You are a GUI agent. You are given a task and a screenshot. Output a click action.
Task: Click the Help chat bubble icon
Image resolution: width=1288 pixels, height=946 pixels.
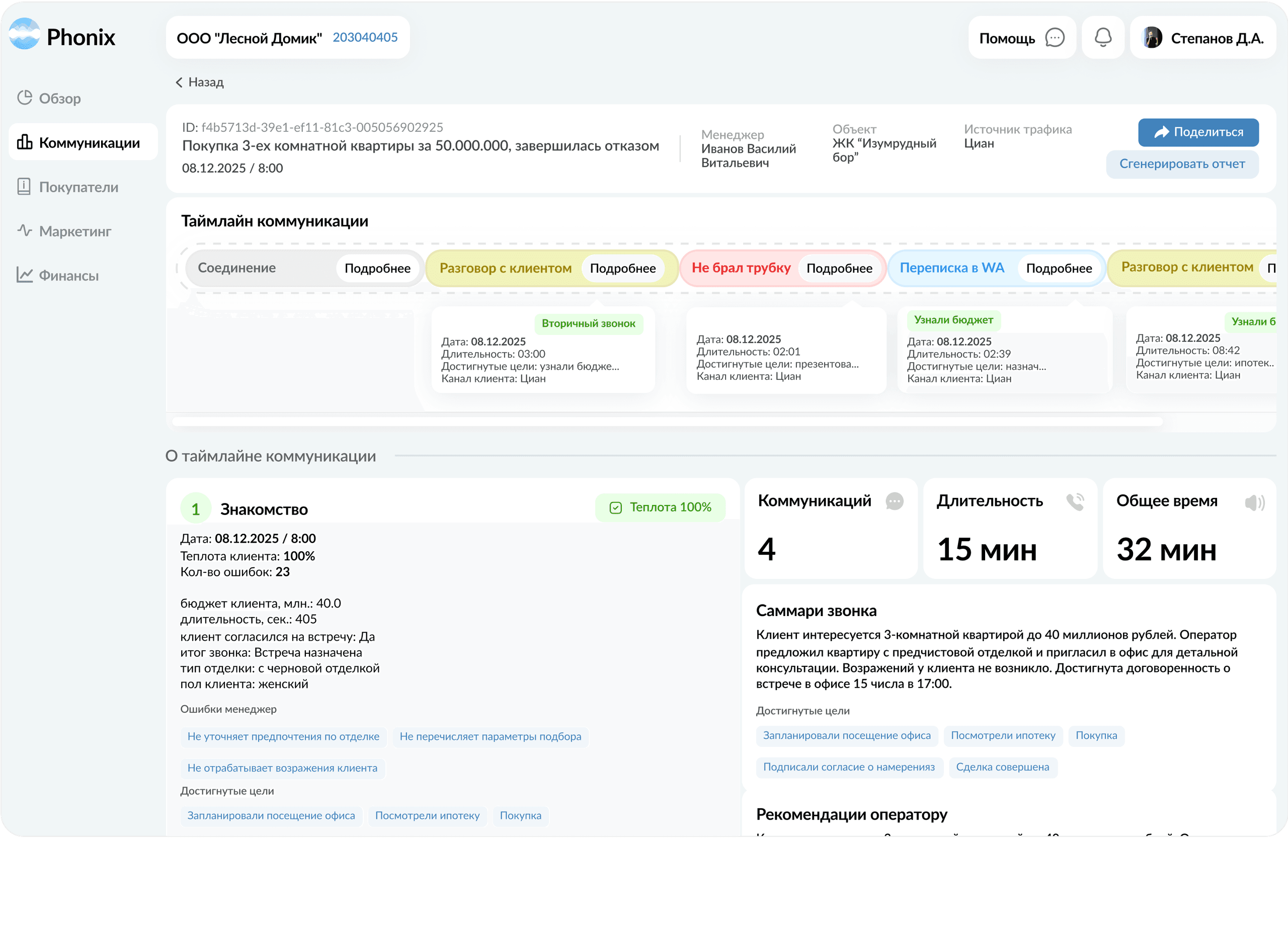point(1055,38)
